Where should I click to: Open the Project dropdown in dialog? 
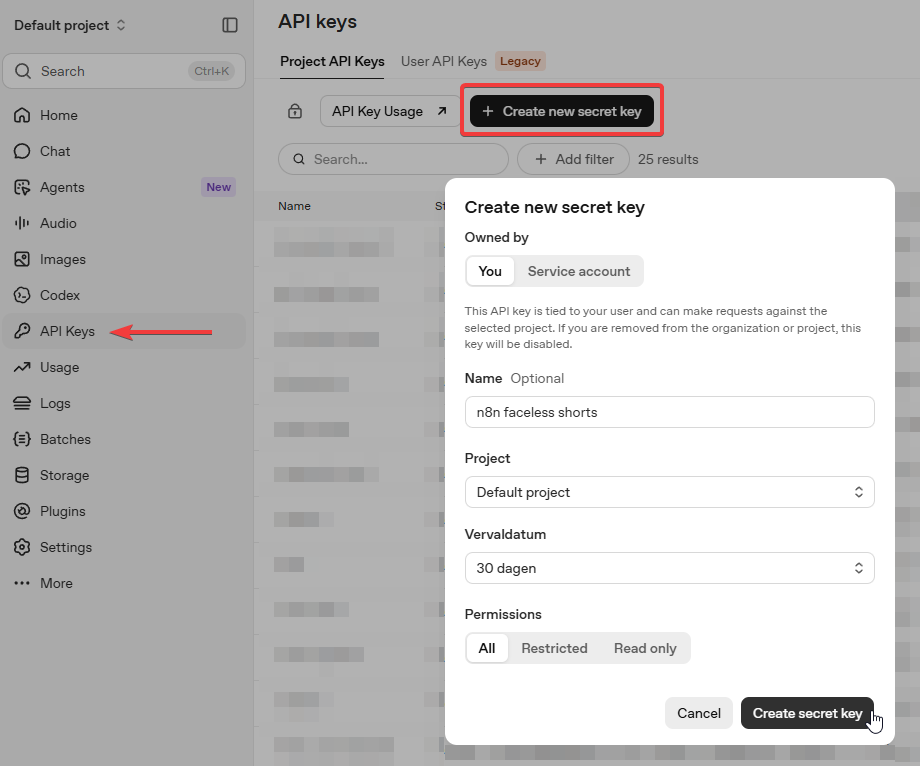point(669,492)
